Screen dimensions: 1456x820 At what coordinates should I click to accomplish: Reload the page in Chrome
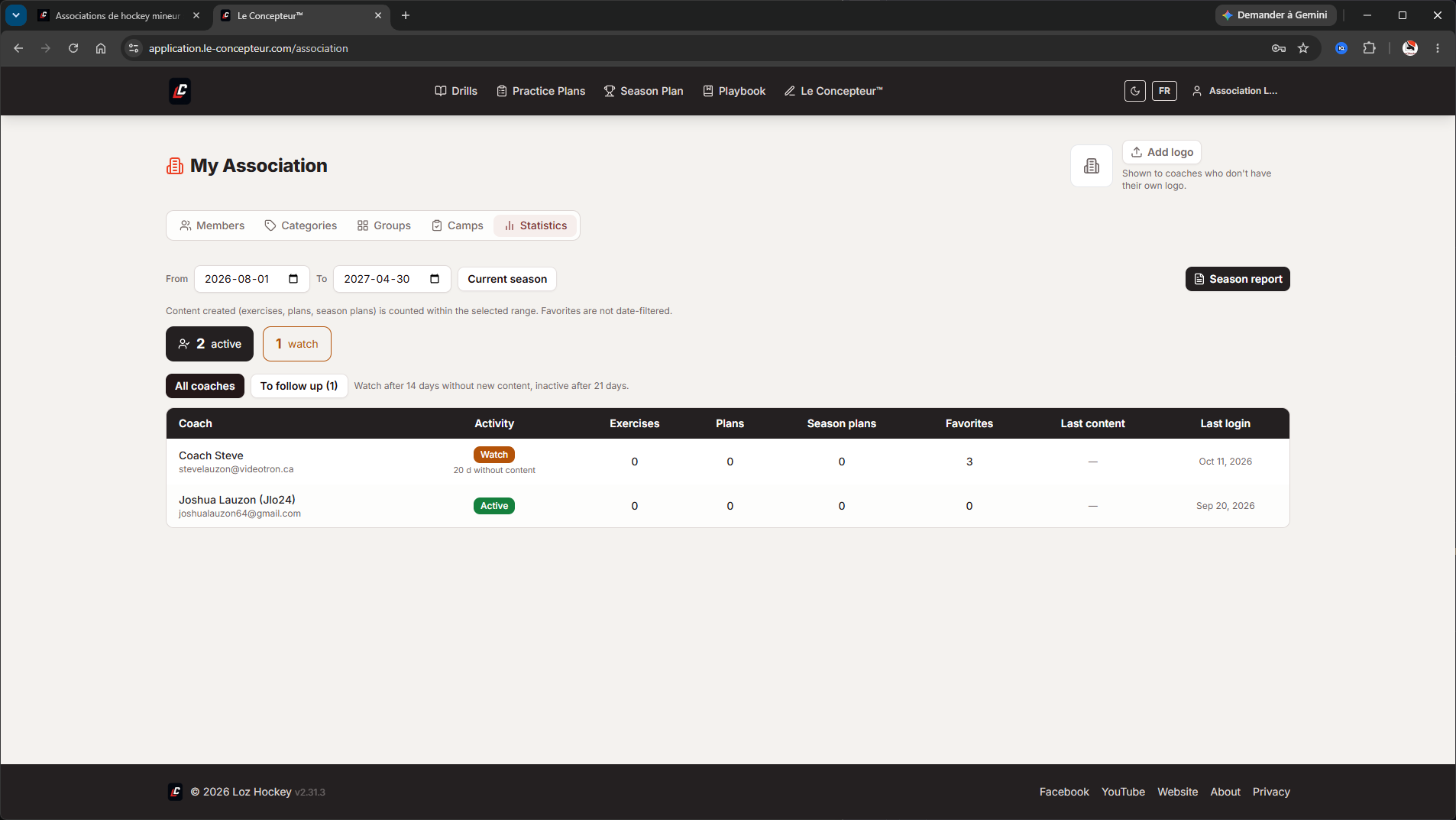click(x=73, y=48)
